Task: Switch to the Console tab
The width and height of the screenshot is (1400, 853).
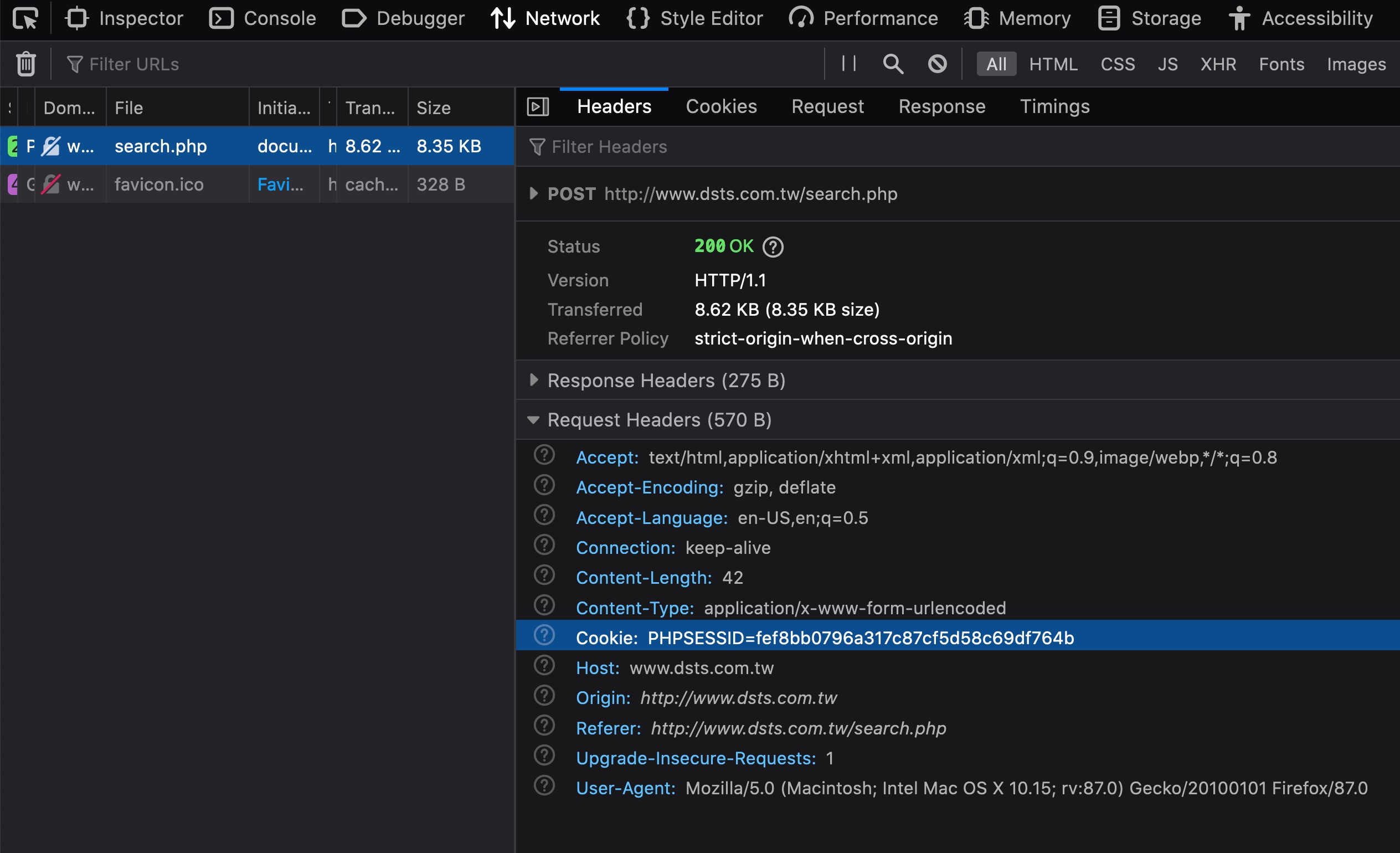Action: point(262,19)
